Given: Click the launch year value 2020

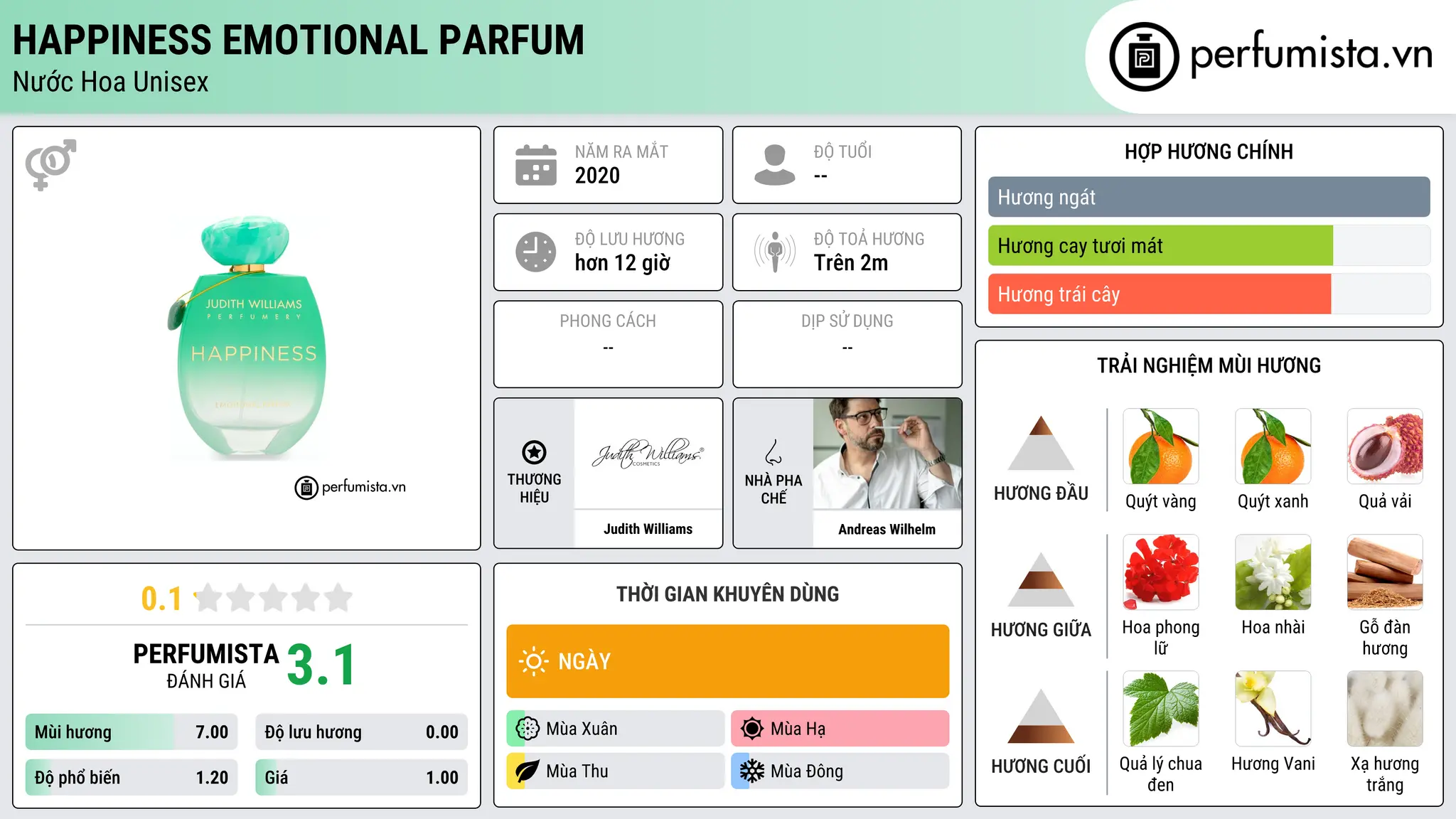Looking at the screenshot, I should tap(597, 176).
